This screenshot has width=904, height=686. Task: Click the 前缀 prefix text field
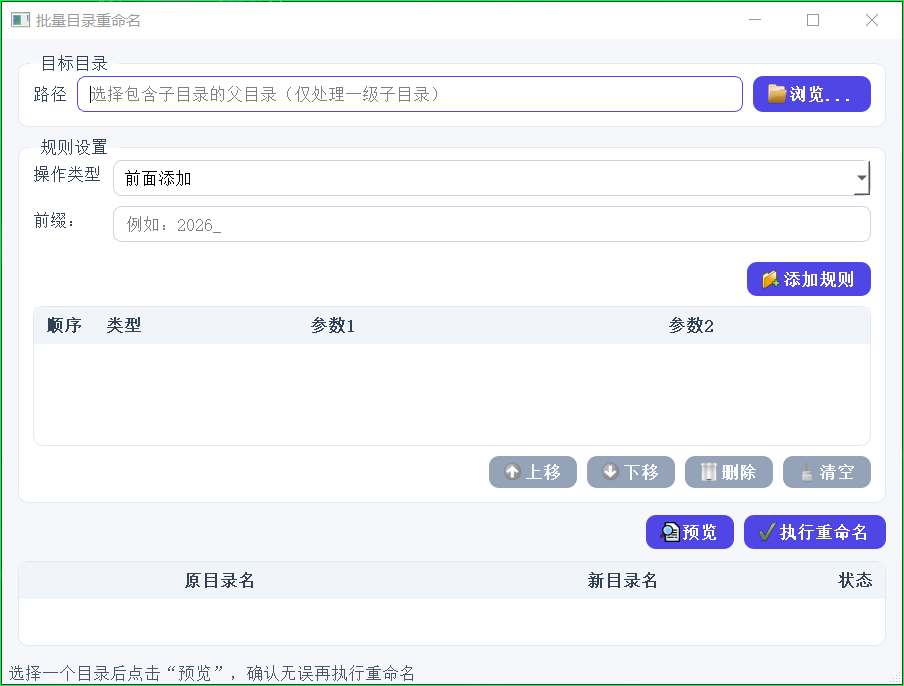pyautogui.click(x=491, y=224)
